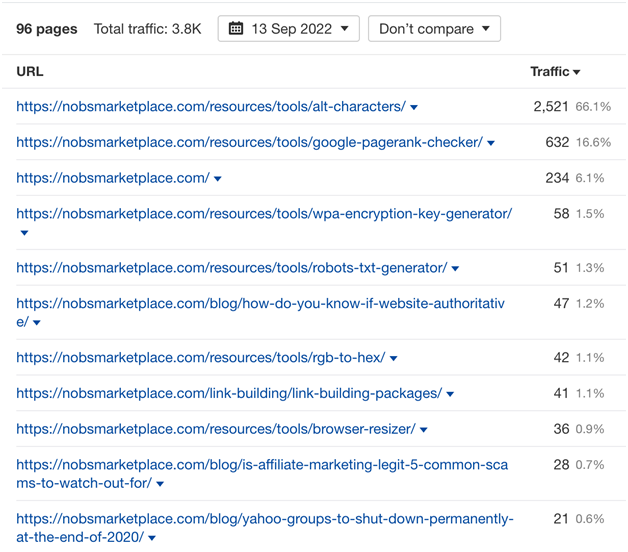Click the caret beside browser-resizer URL
Screen dimensions: 628x552
(x=424, y=430)
